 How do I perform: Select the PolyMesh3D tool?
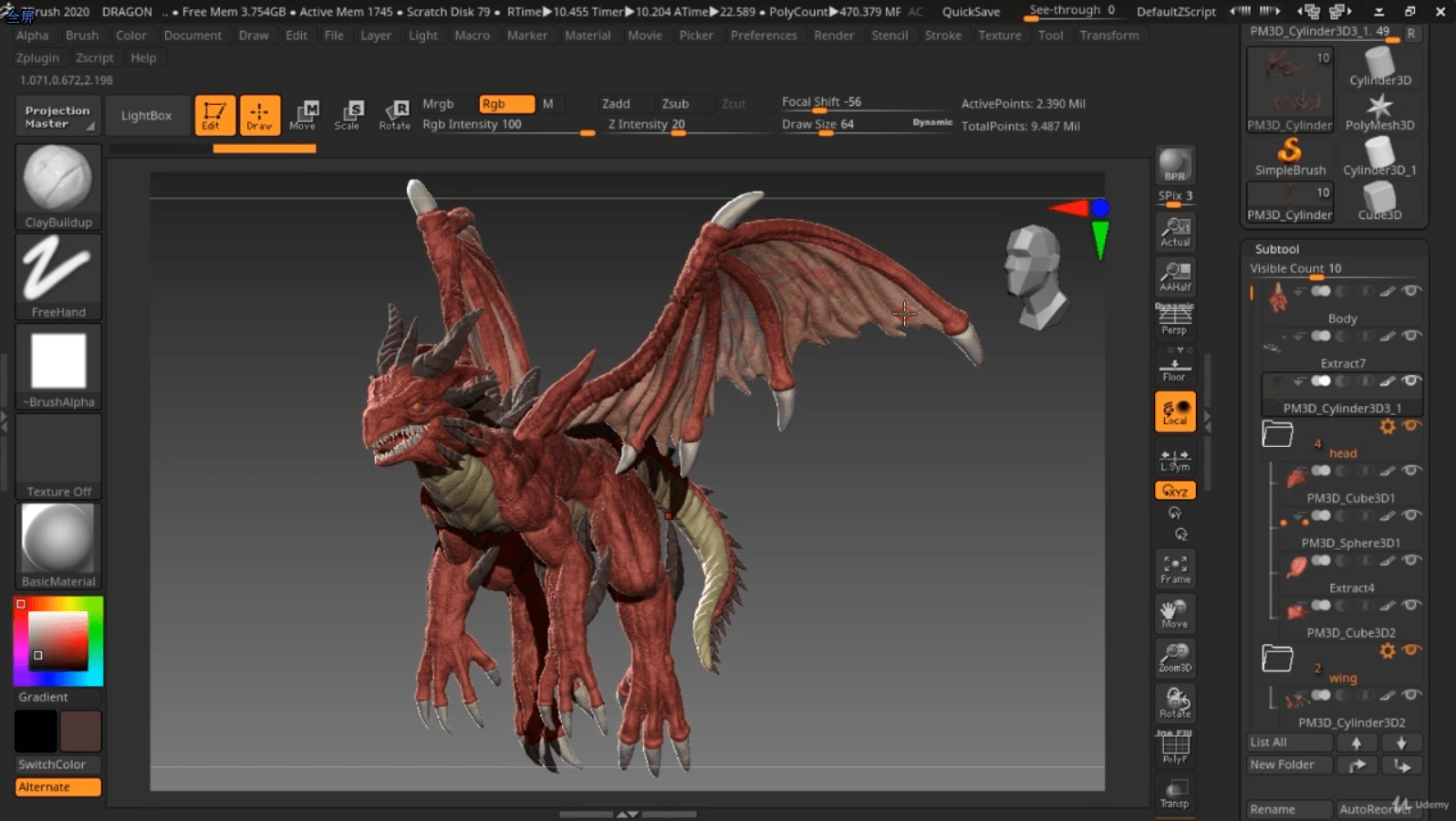click(x=1379, y=111)
